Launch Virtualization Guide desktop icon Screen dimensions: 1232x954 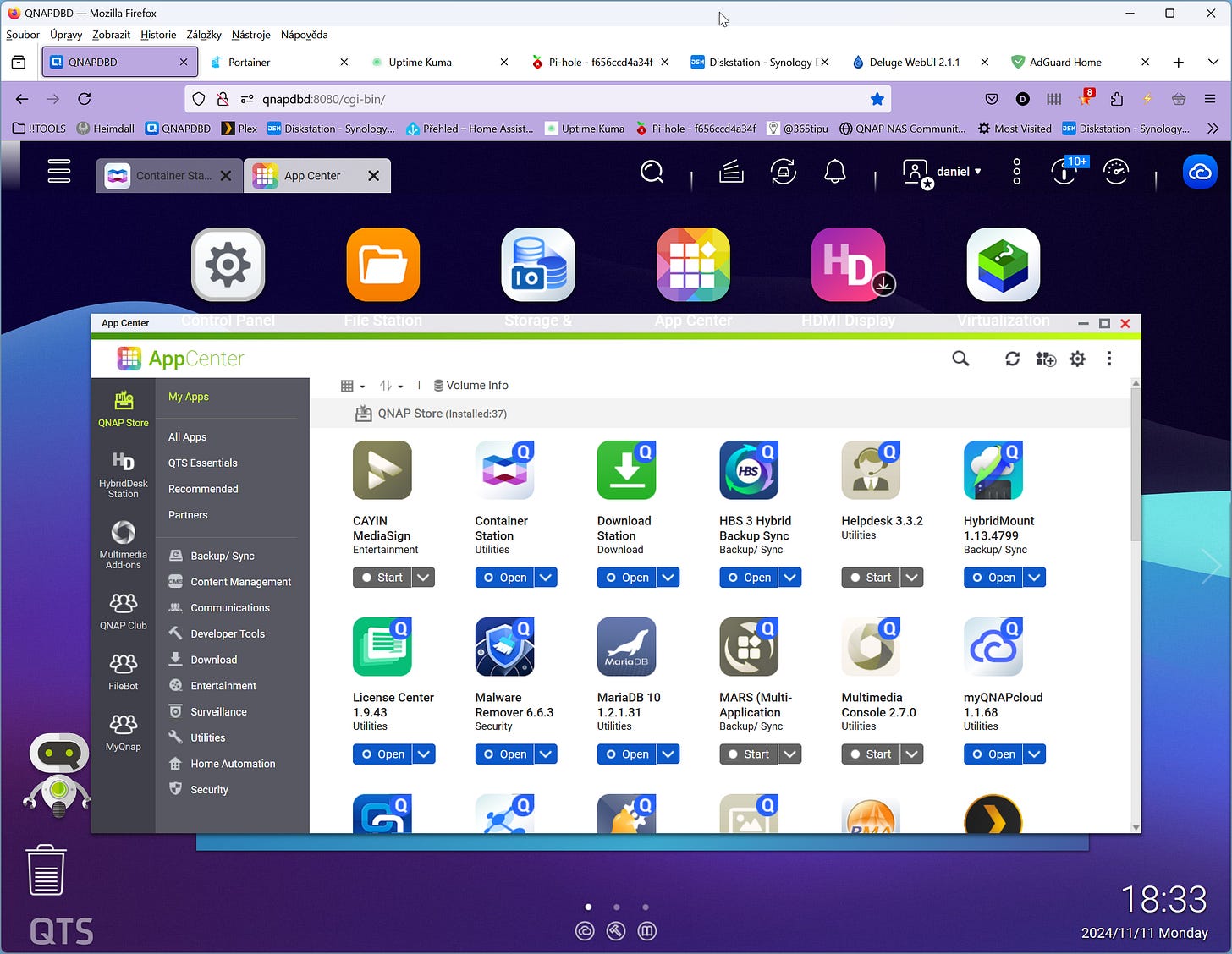click(1004, 264)
